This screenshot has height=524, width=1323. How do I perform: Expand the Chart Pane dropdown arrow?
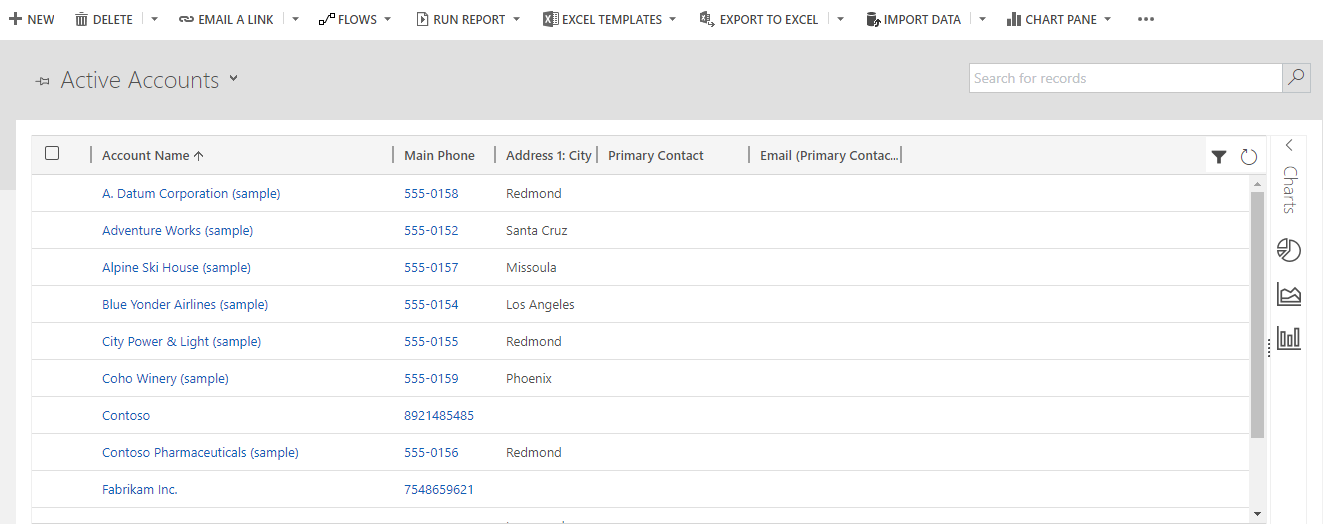tap(1107, 19)
